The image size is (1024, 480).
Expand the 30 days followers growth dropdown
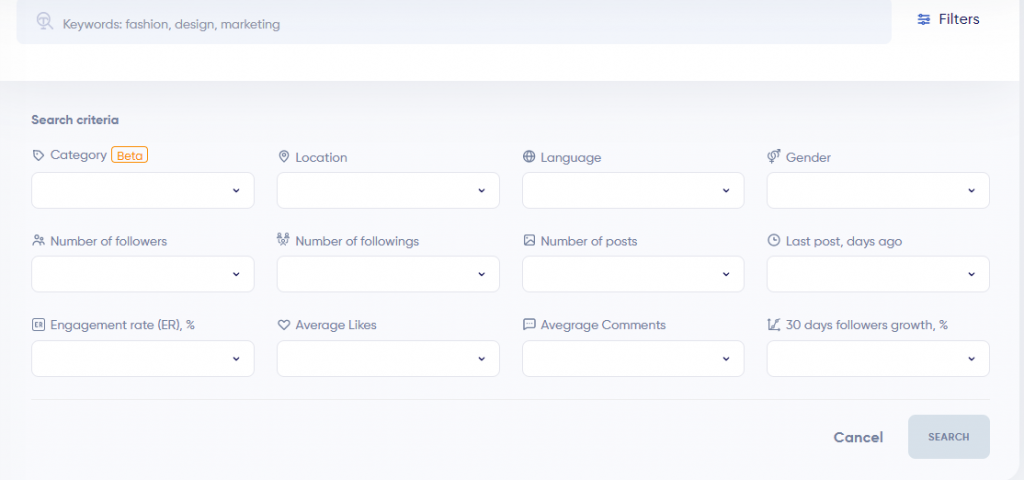(x=878, y=359)
